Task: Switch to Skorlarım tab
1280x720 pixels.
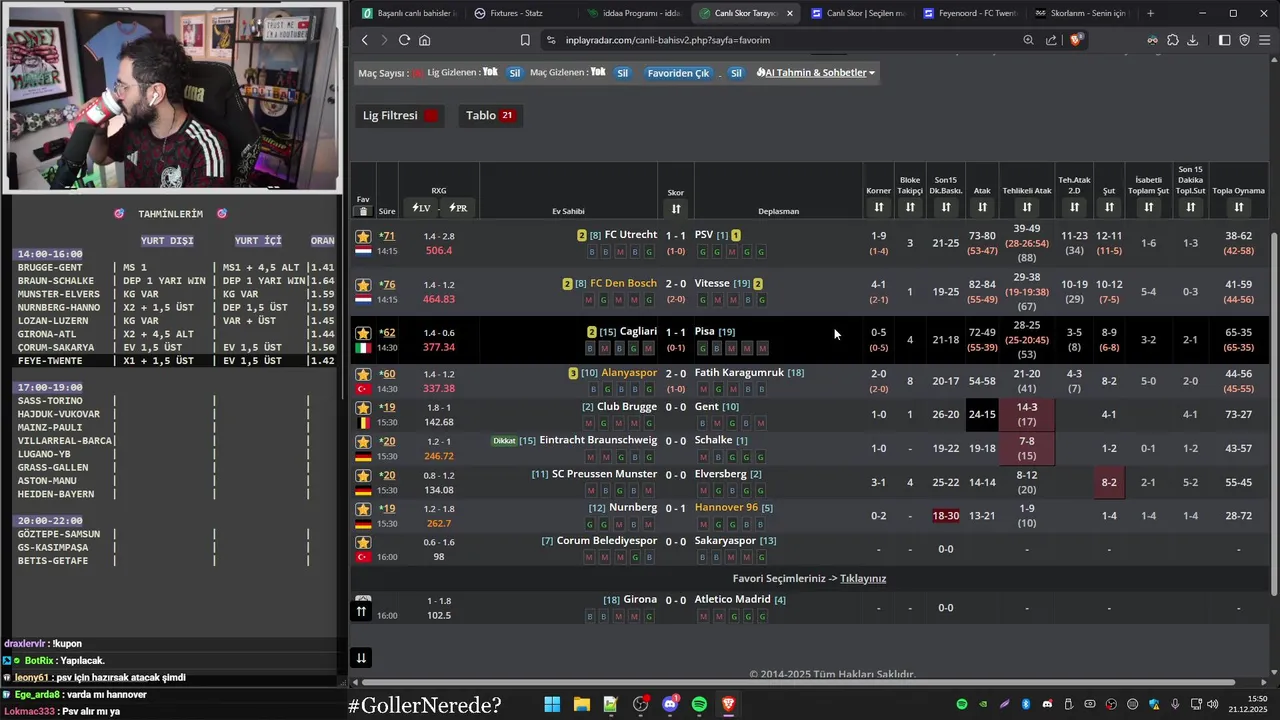Action: point(1081,13)
